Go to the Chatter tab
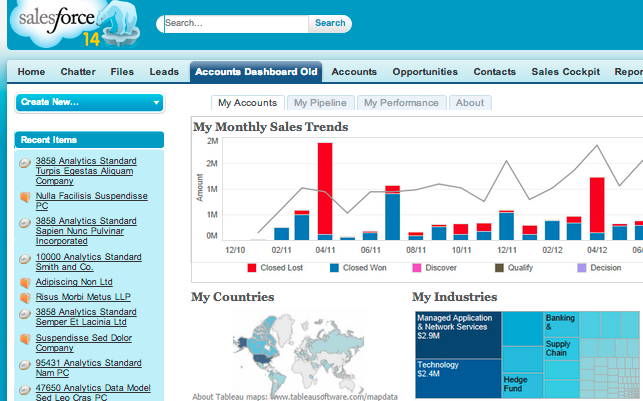The image size is (643, 401). pos(78,72)
